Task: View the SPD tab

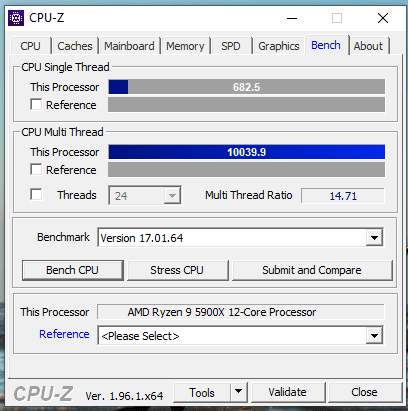Action: pyautogui.click(x=231, y=46)
